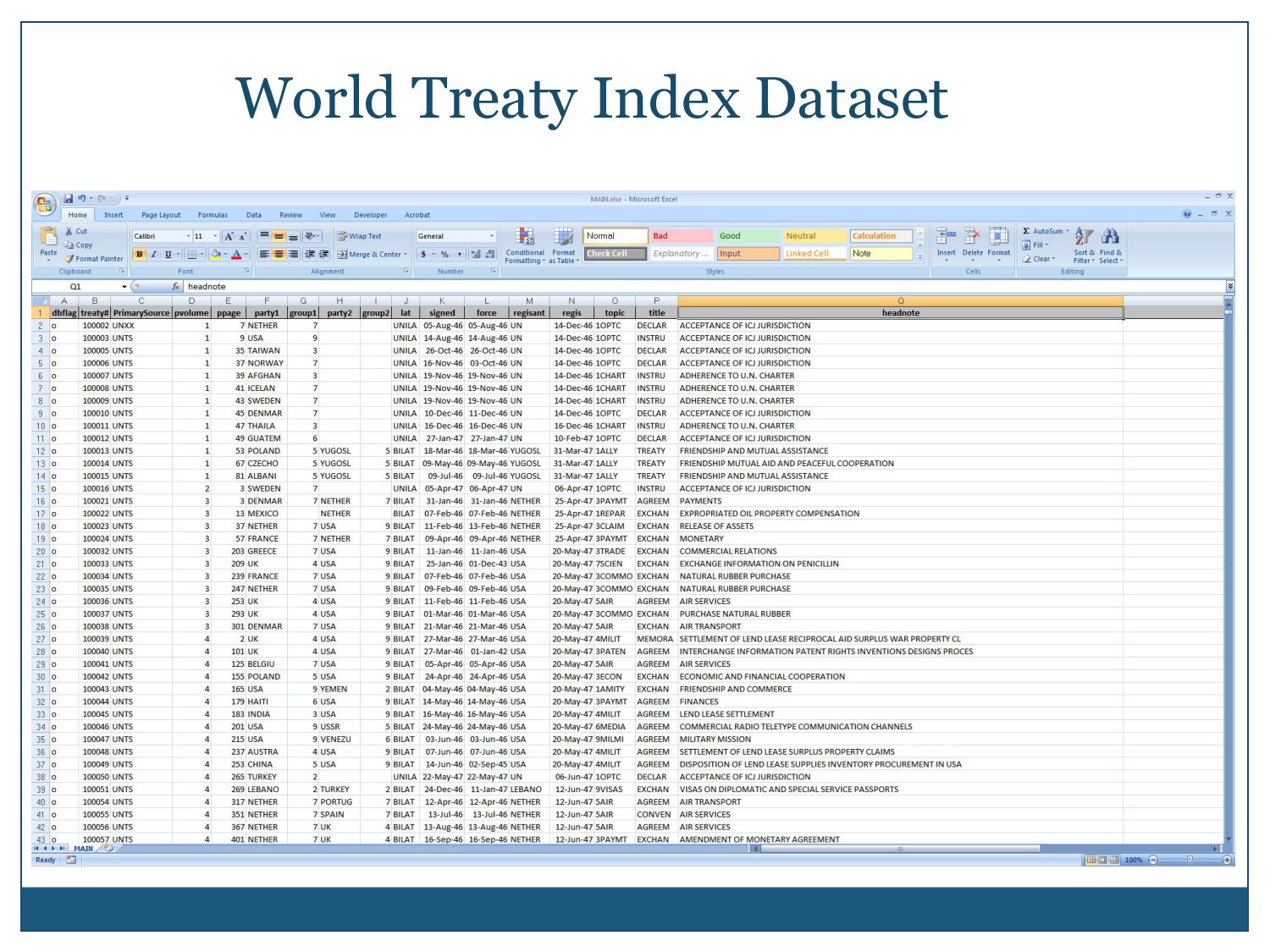
Task: Open the Name Box Q1 dropdown arrow
Action: pos(124,287)
